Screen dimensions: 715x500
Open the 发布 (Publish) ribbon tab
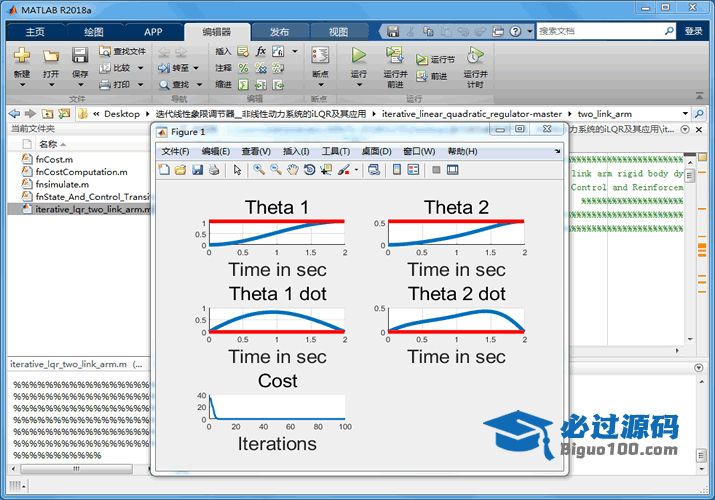(279, 32)
